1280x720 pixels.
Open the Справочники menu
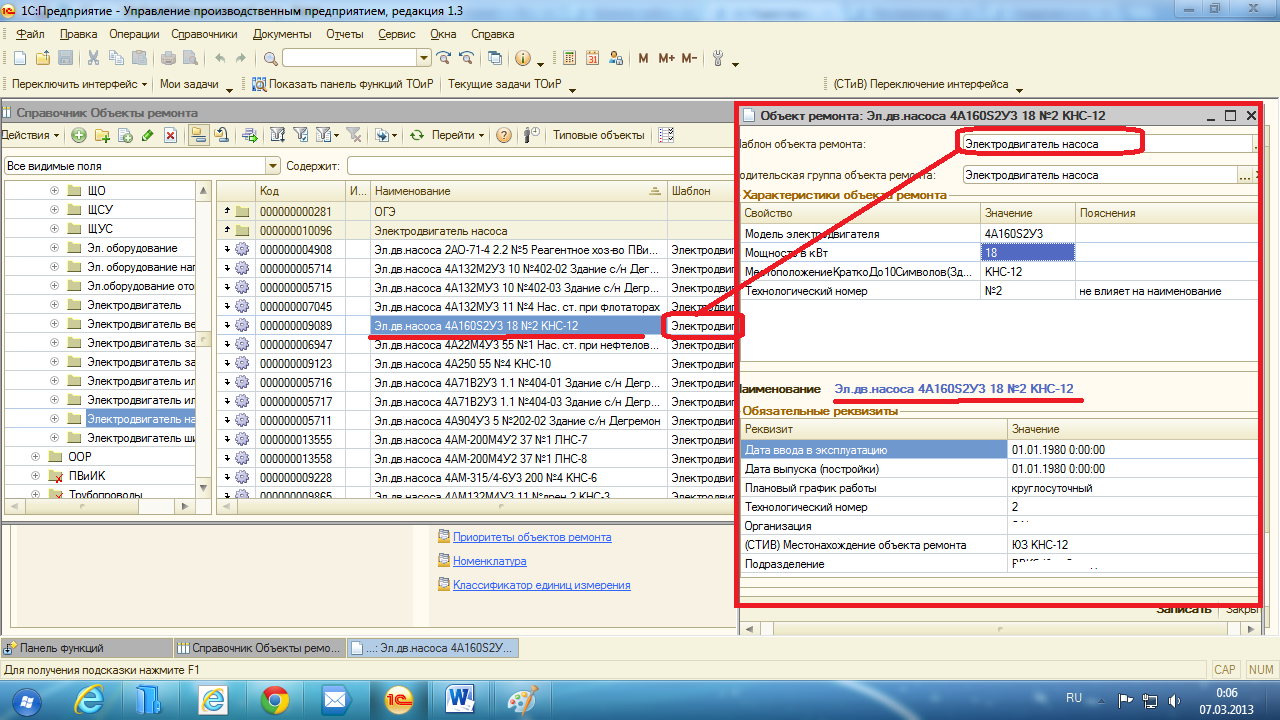click(x=204, y=33)
